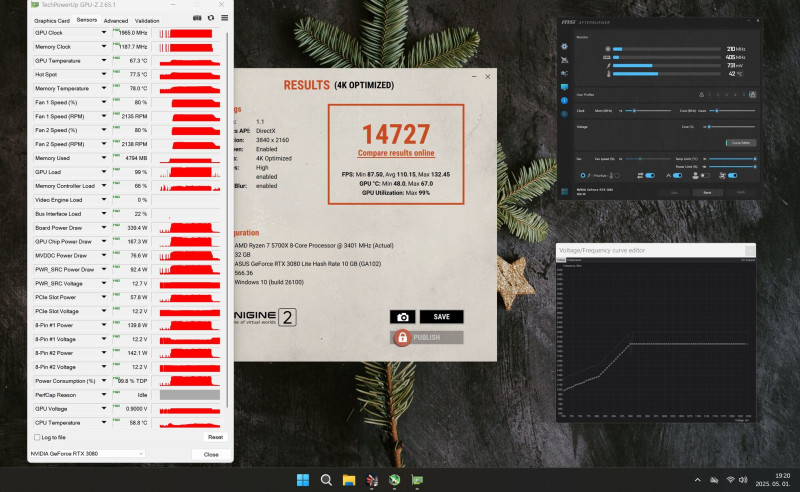Viewport: 800px width, 492px height.
Task: Toggle the switch next to the sync arrows icon
Action: pyautogui.click(x=650, y=176)
